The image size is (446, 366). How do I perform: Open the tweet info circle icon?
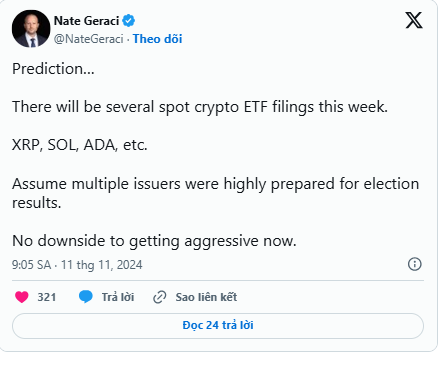coord(415,264)
